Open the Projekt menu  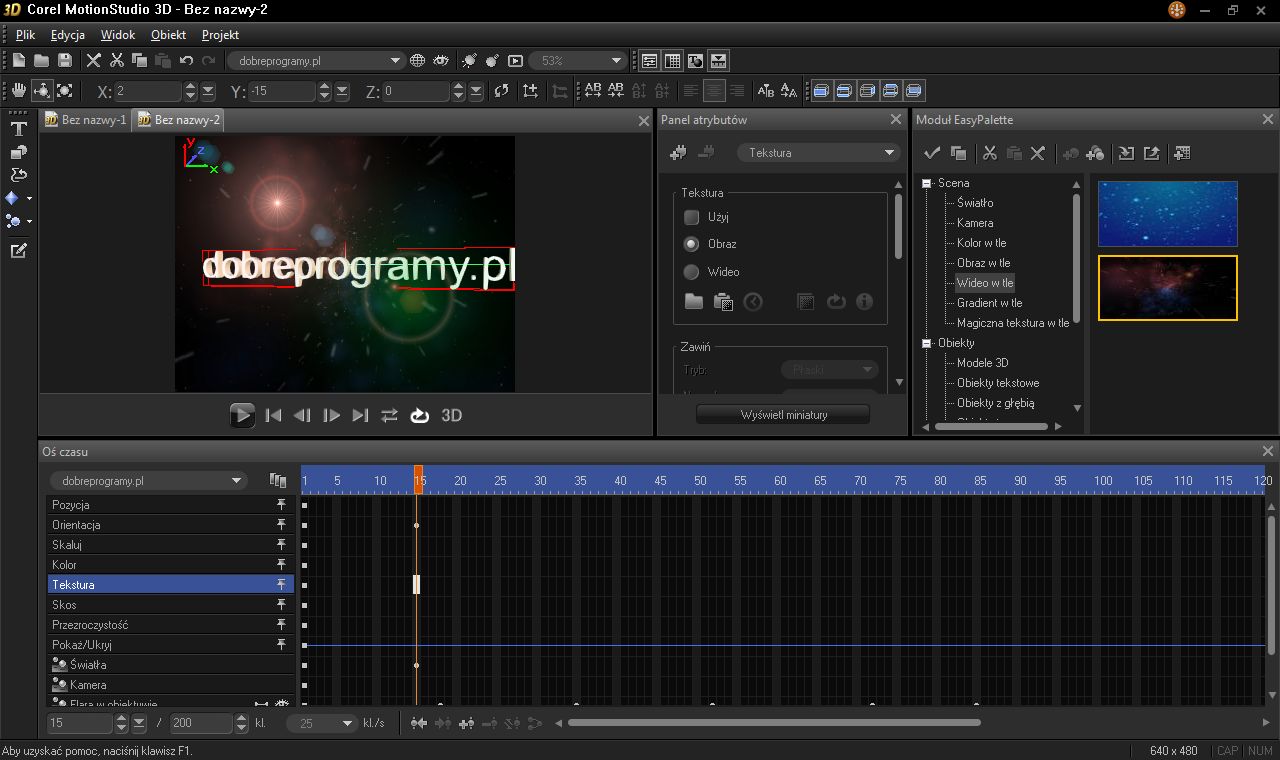220,35
